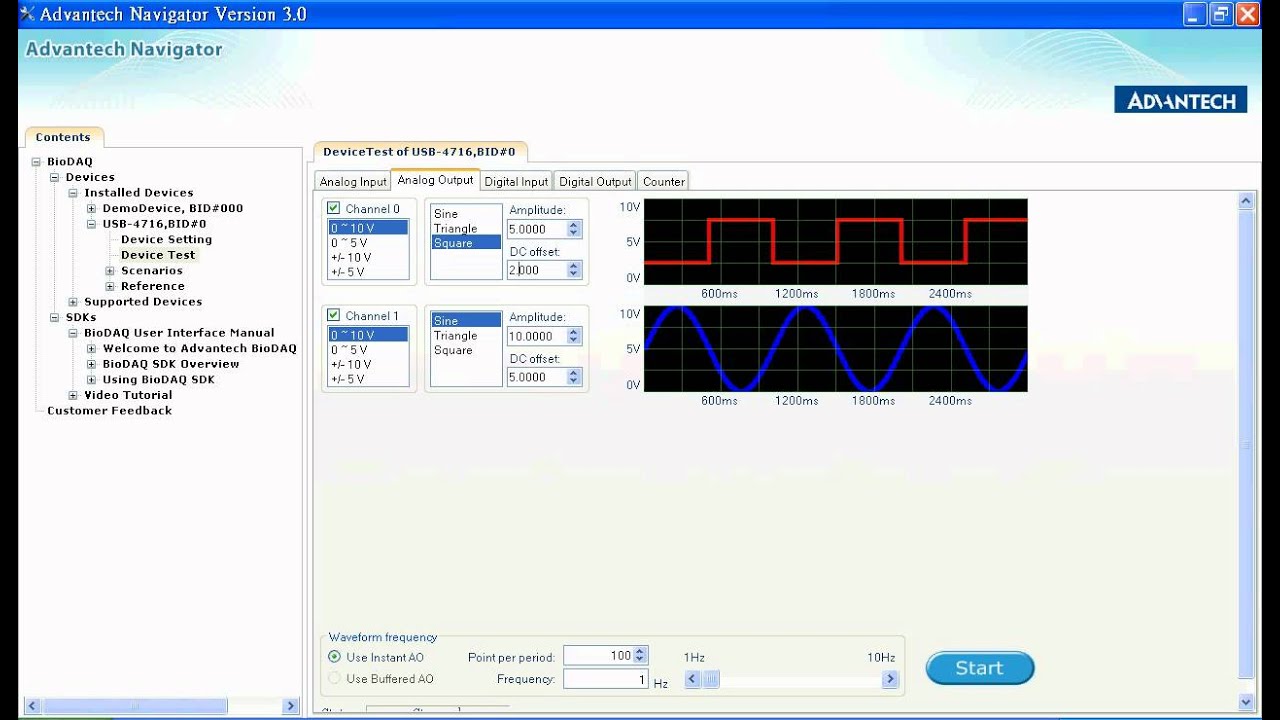
Task: Choose Triangle waveform for Channel 1
Action: pos(466,336)
